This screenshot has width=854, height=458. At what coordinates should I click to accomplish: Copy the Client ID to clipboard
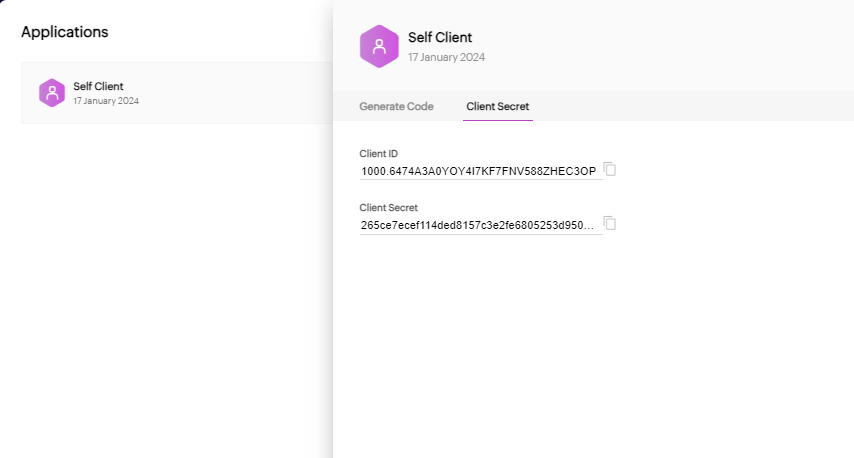(610, 170)
